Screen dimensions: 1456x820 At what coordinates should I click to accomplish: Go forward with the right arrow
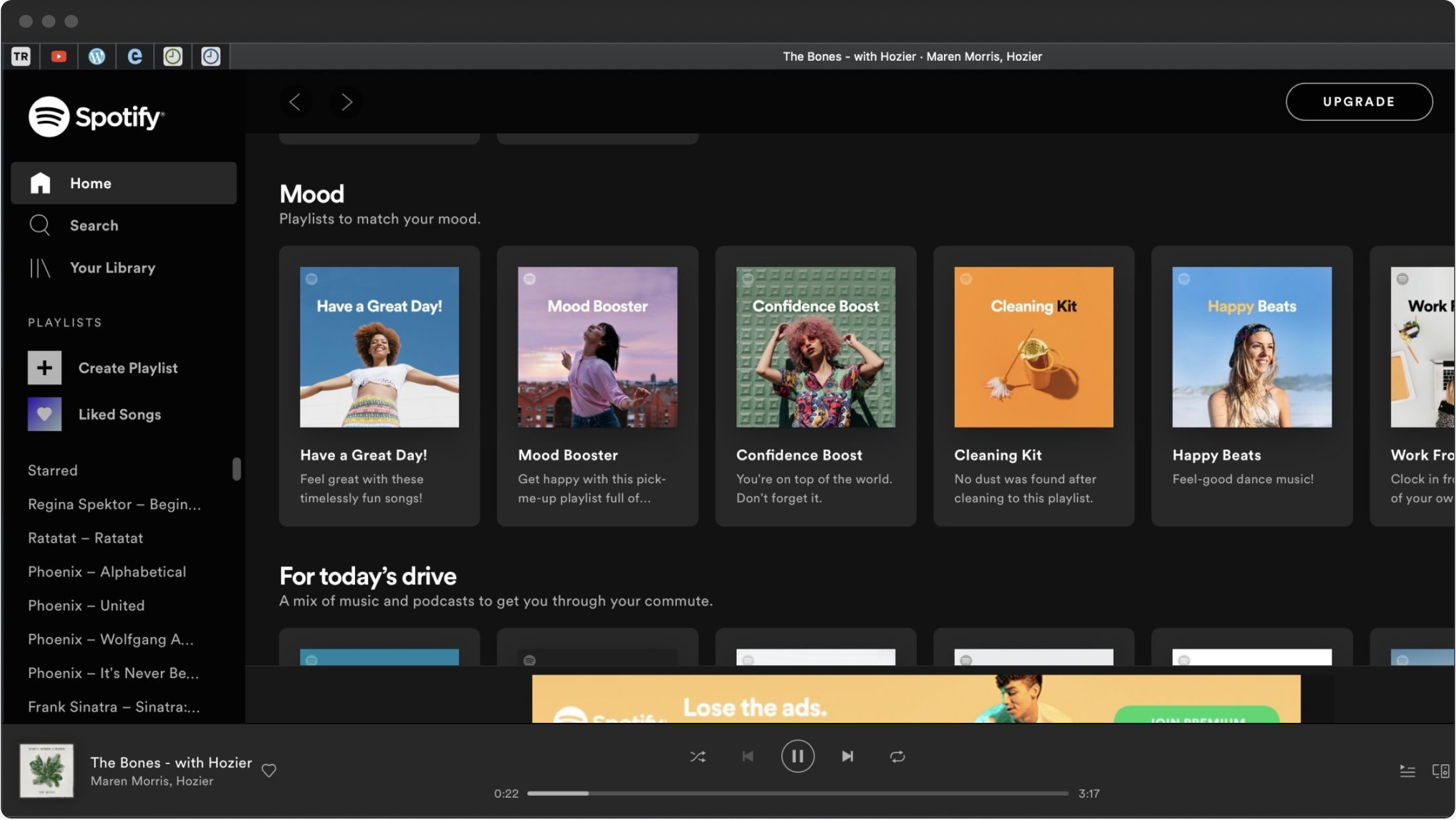coord(346,102)
